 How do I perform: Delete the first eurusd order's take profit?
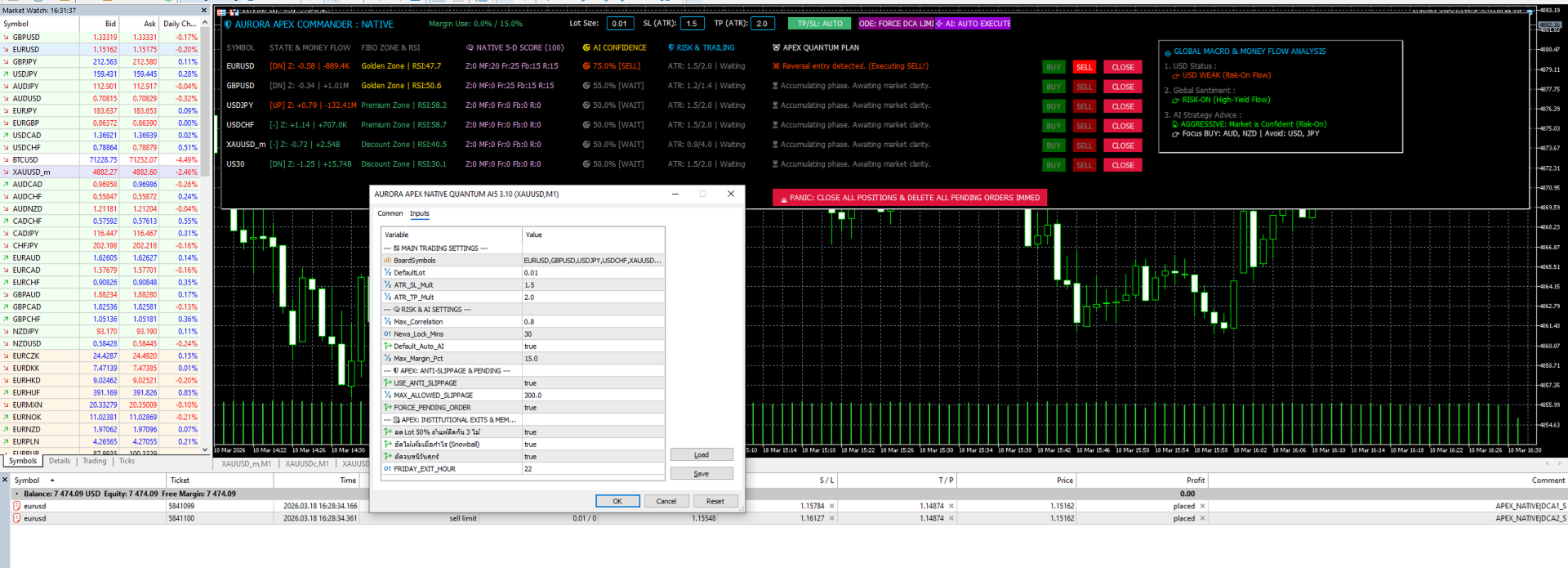[x=951, y=506]
